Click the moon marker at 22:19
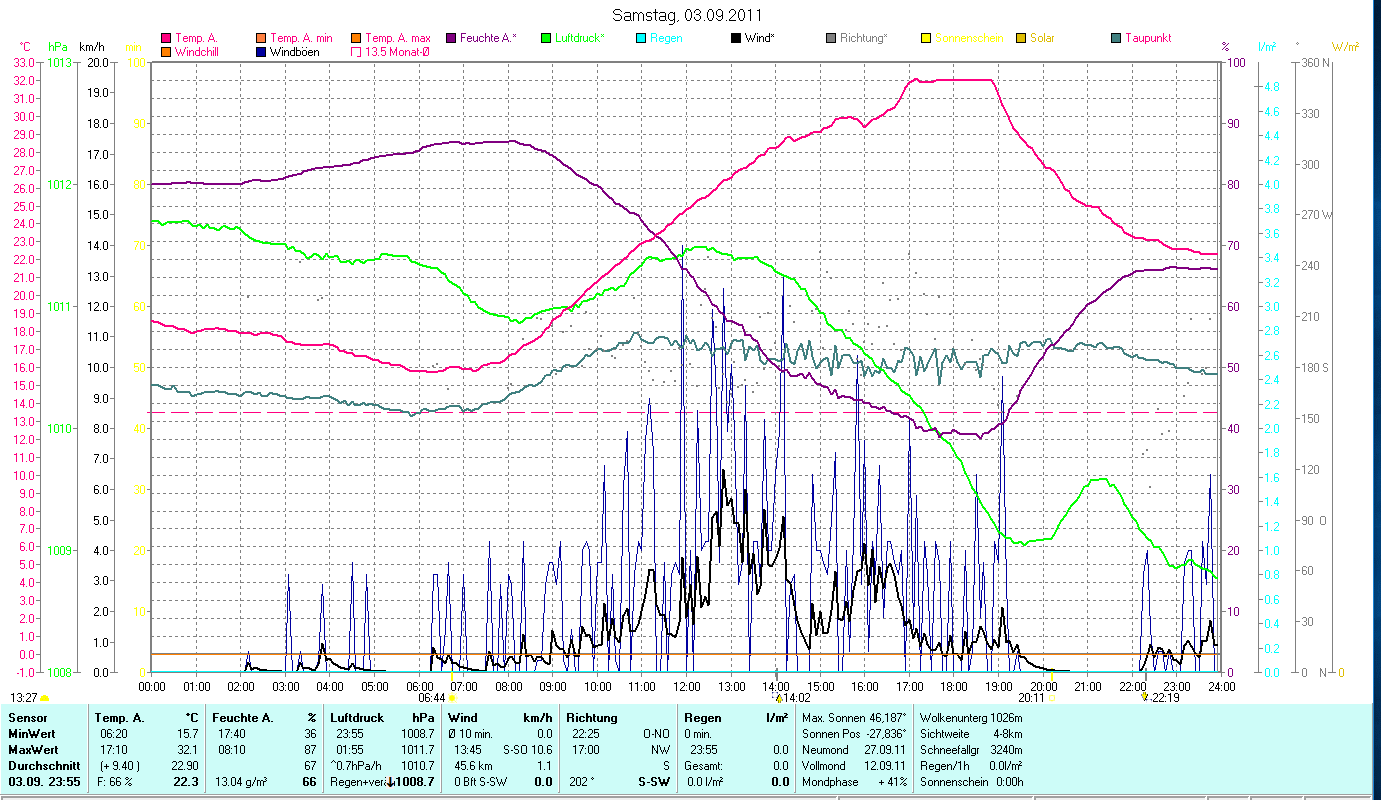The height and width of the screenshot is (800, 1381). (x=1144, y=697)
